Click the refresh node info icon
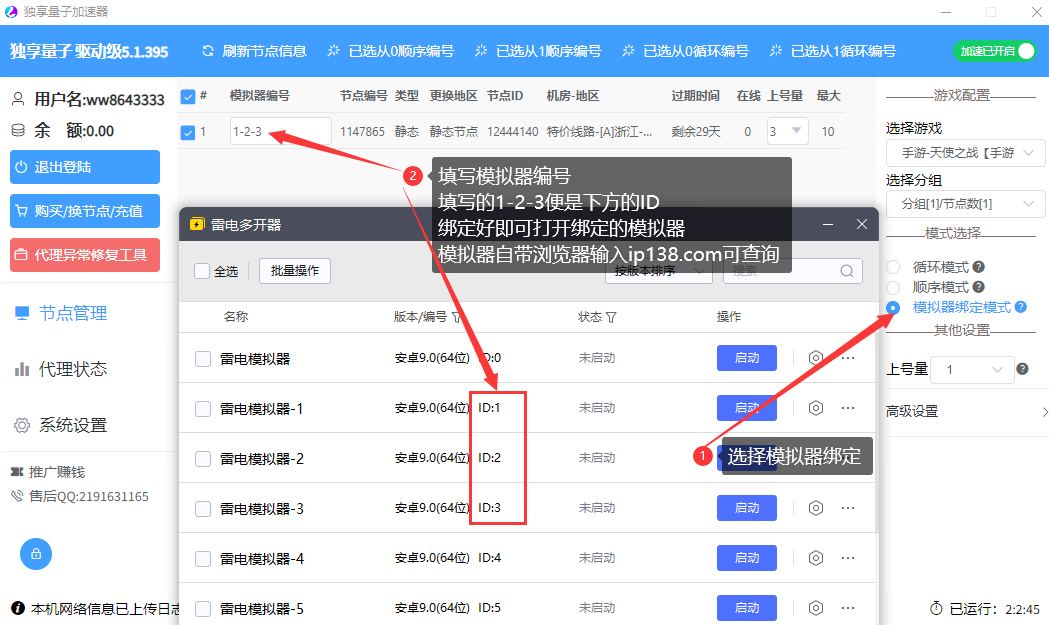Viewport: 1049px width, 625px height. point(208,51)
